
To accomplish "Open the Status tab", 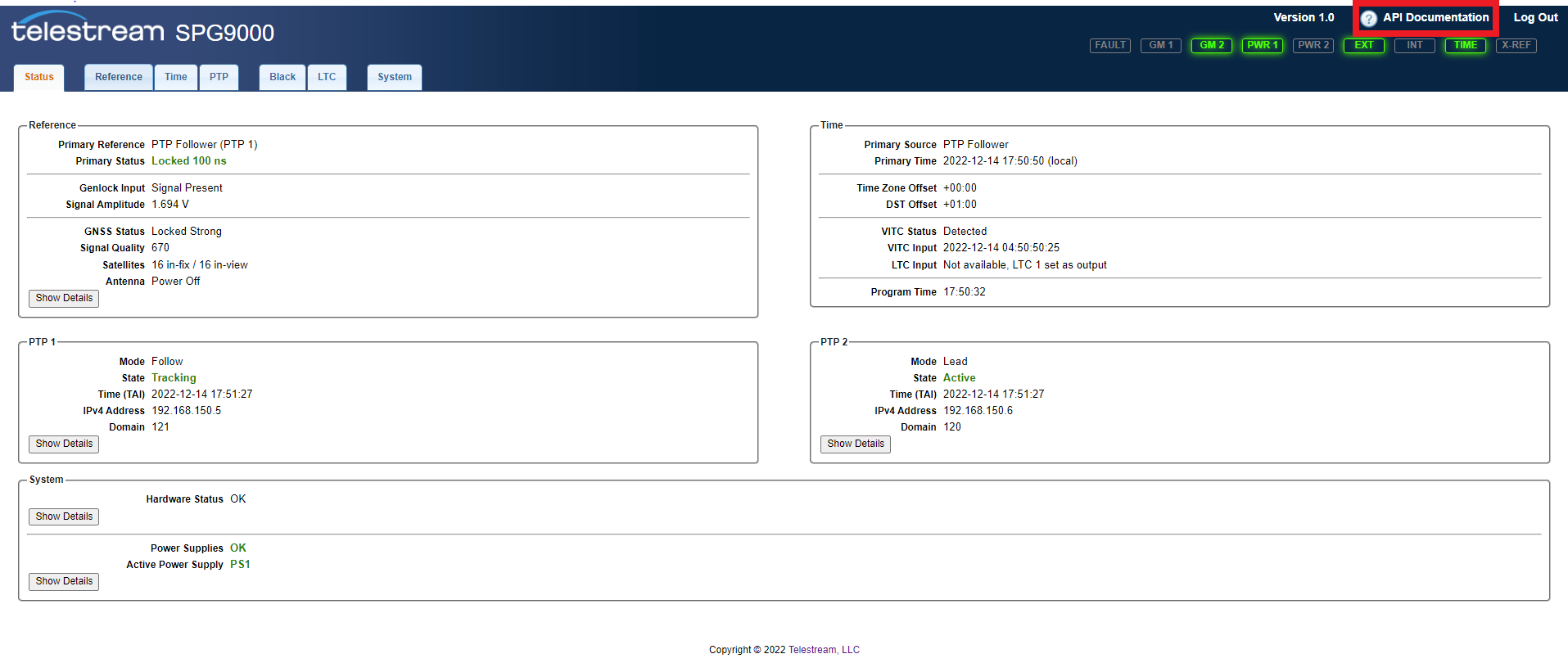I will pyautogui.click(x=39, y=77).
